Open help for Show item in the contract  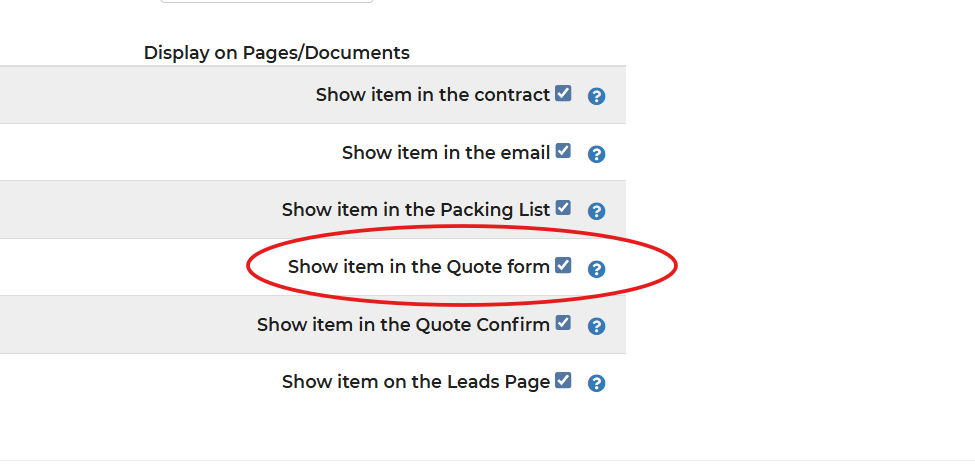tap(596, 97)
